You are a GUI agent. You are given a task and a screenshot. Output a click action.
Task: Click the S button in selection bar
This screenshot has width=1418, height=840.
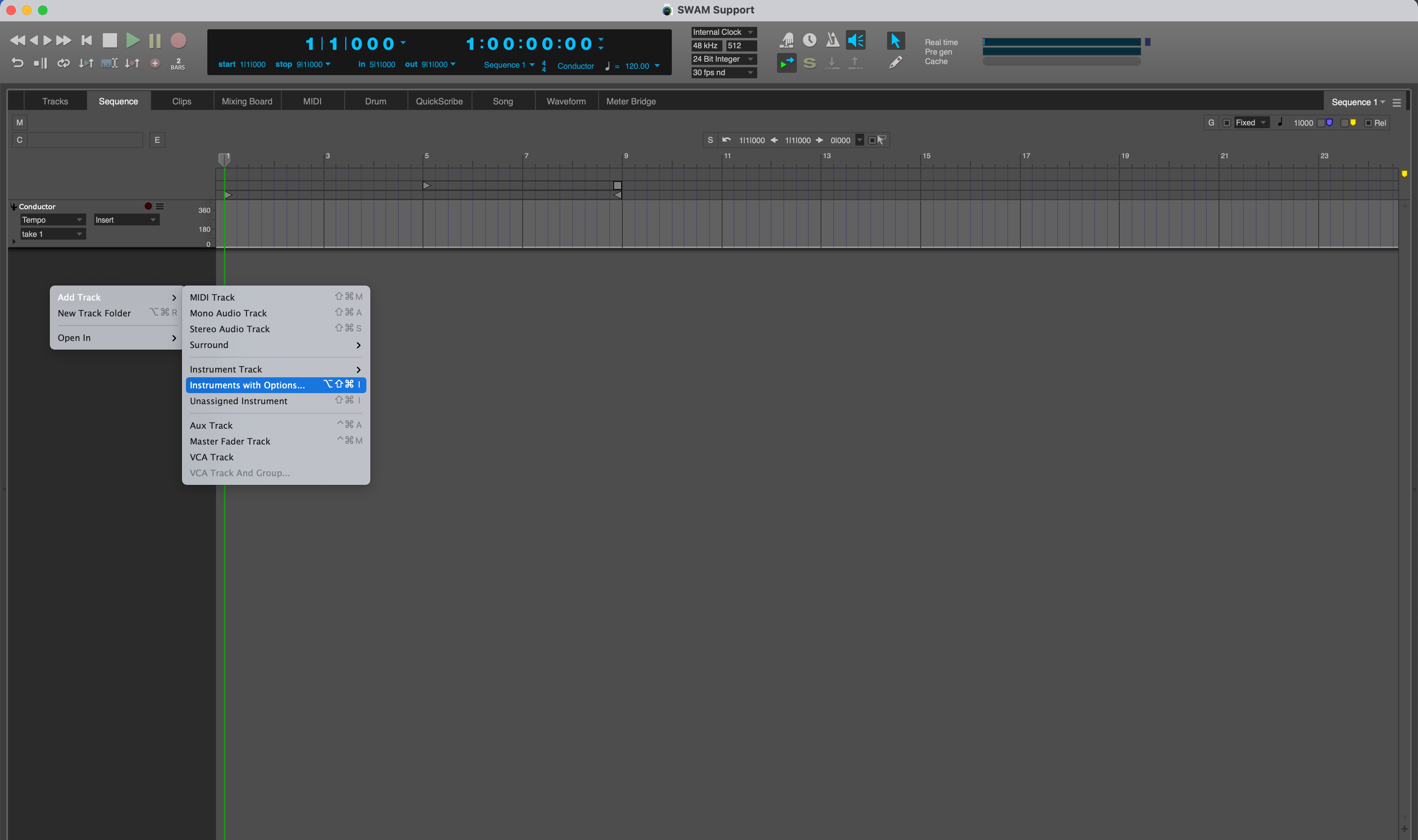(710, 140)
